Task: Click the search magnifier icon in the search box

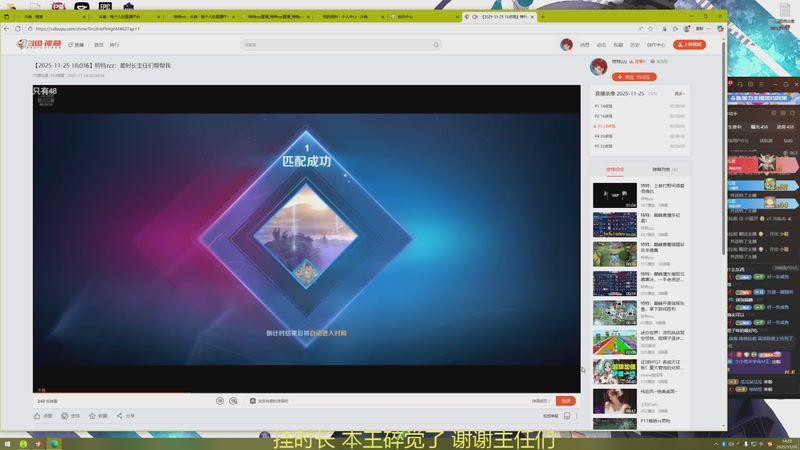Action: click(x=436, y=45)
